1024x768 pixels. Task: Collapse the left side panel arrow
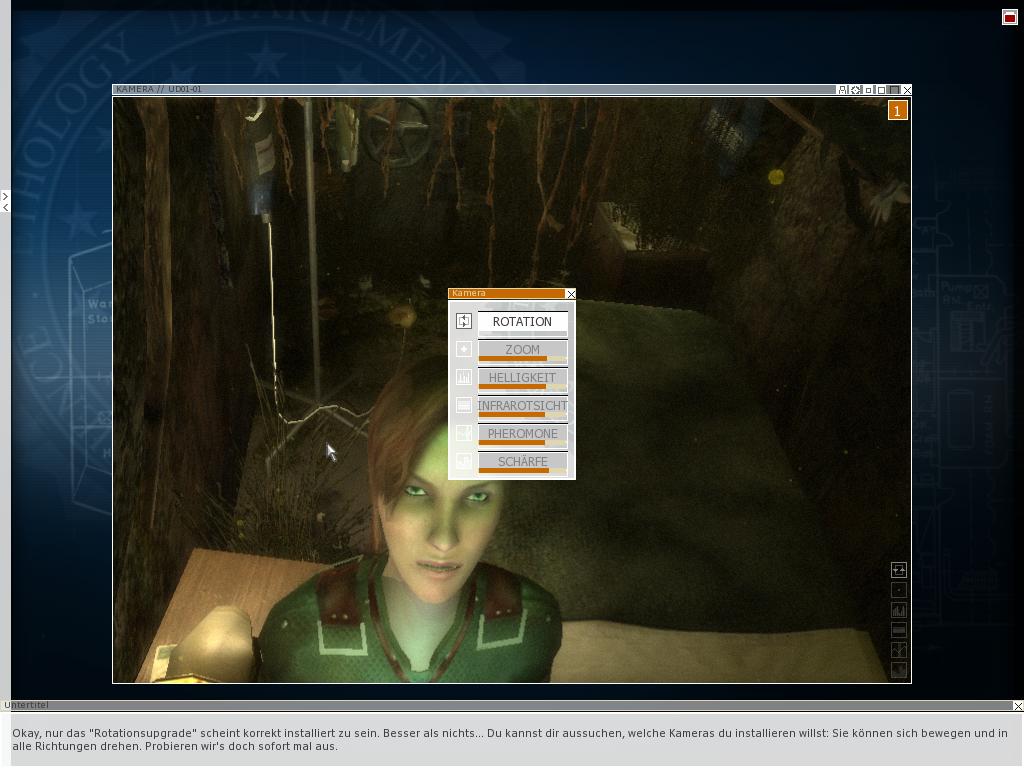click(x=5, y=207)
